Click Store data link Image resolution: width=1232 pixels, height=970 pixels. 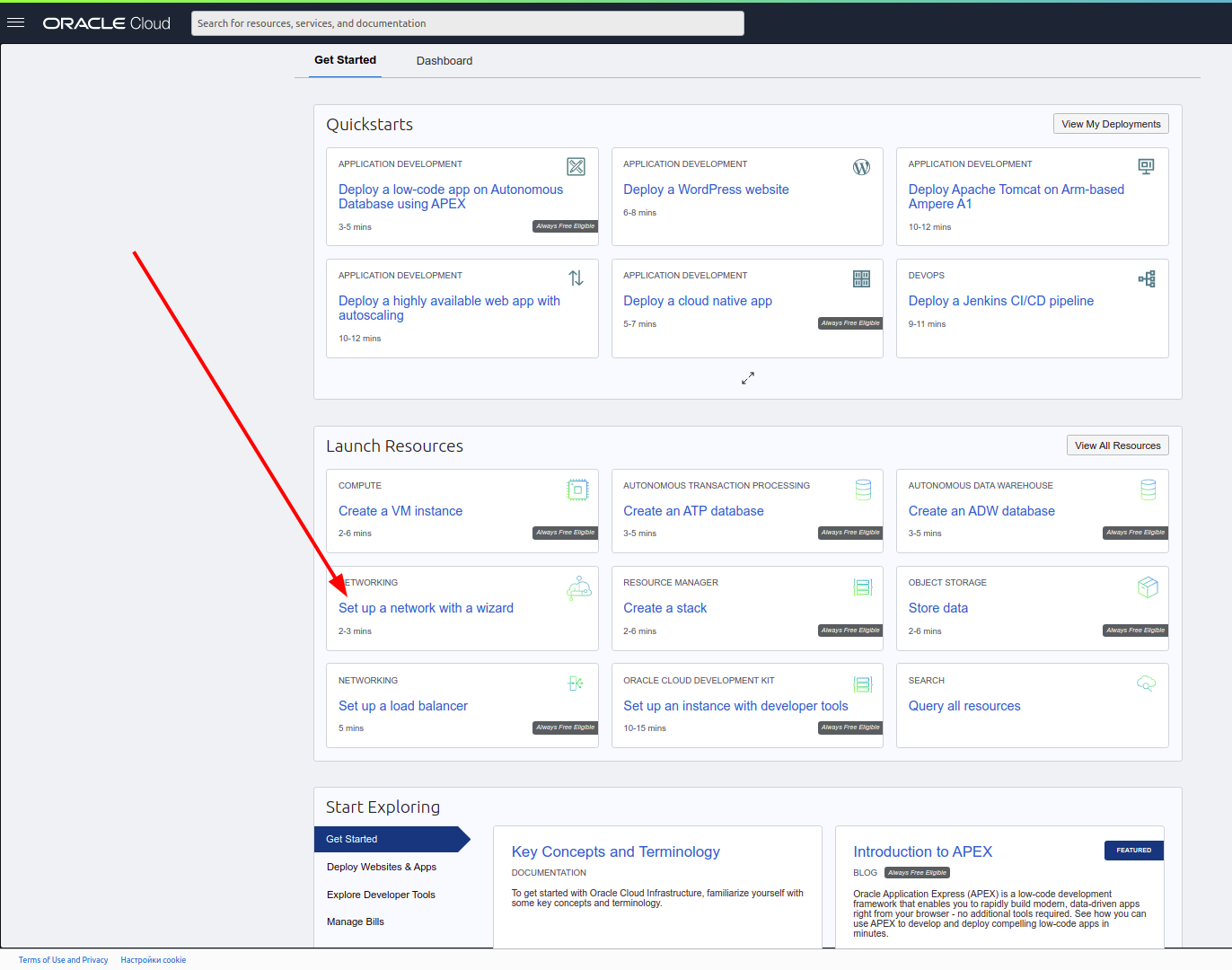click(x=938, y=608)
